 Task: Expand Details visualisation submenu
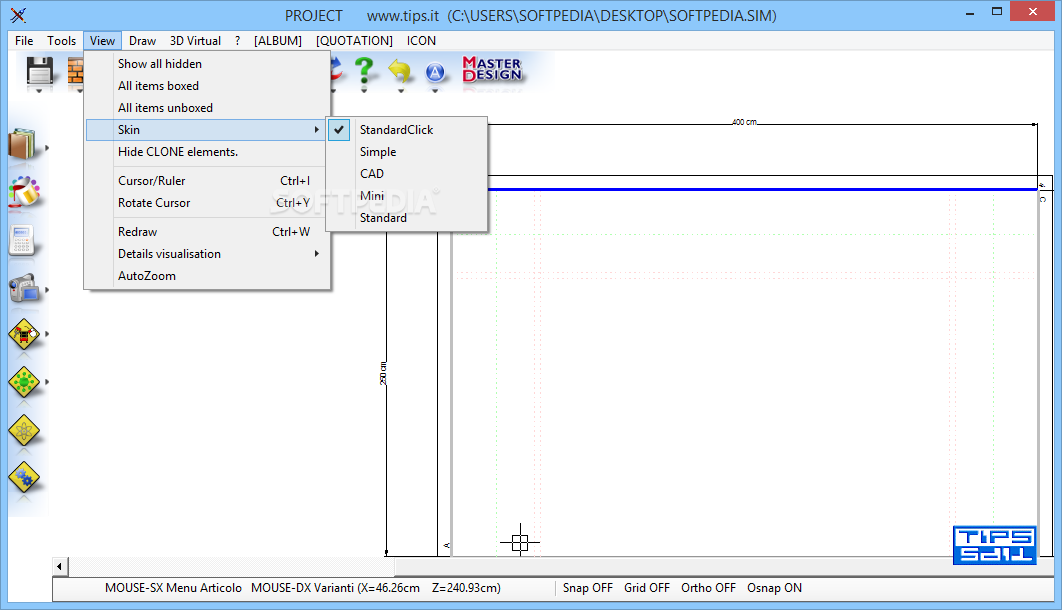pos(316,253)
